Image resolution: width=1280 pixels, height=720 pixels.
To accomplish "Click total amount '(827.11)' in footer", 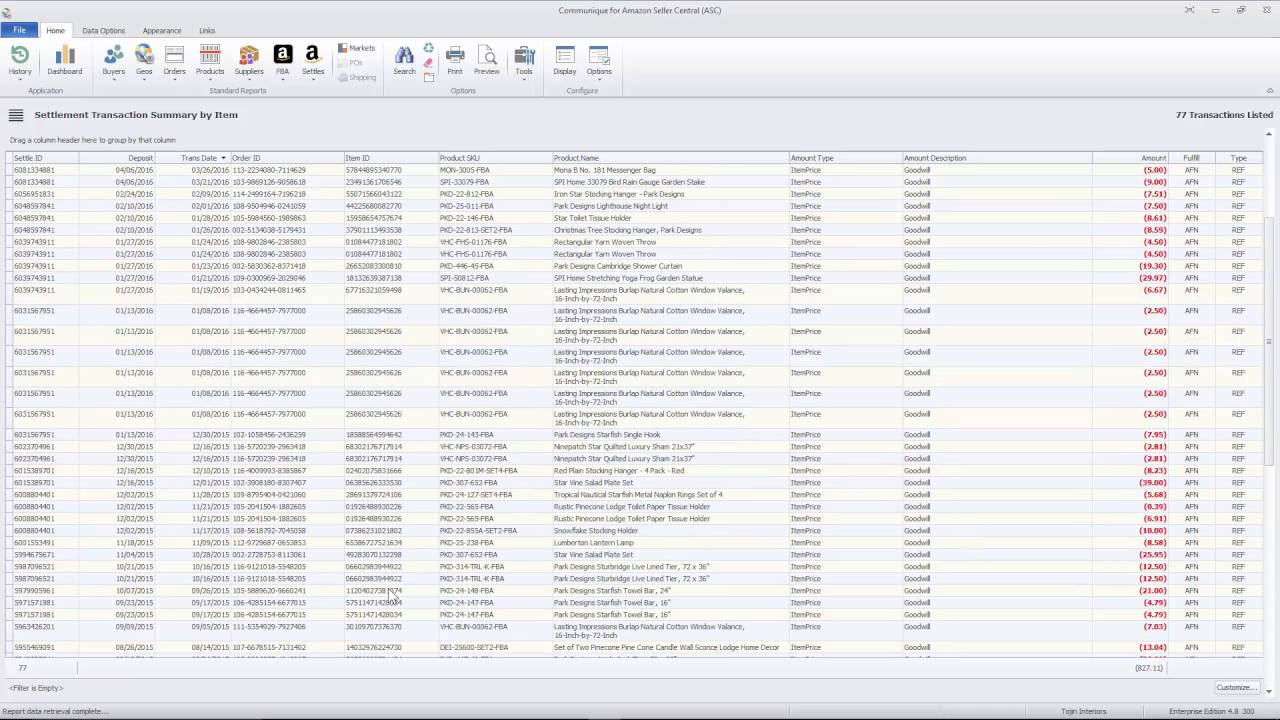I will (x=1149, y=668).
